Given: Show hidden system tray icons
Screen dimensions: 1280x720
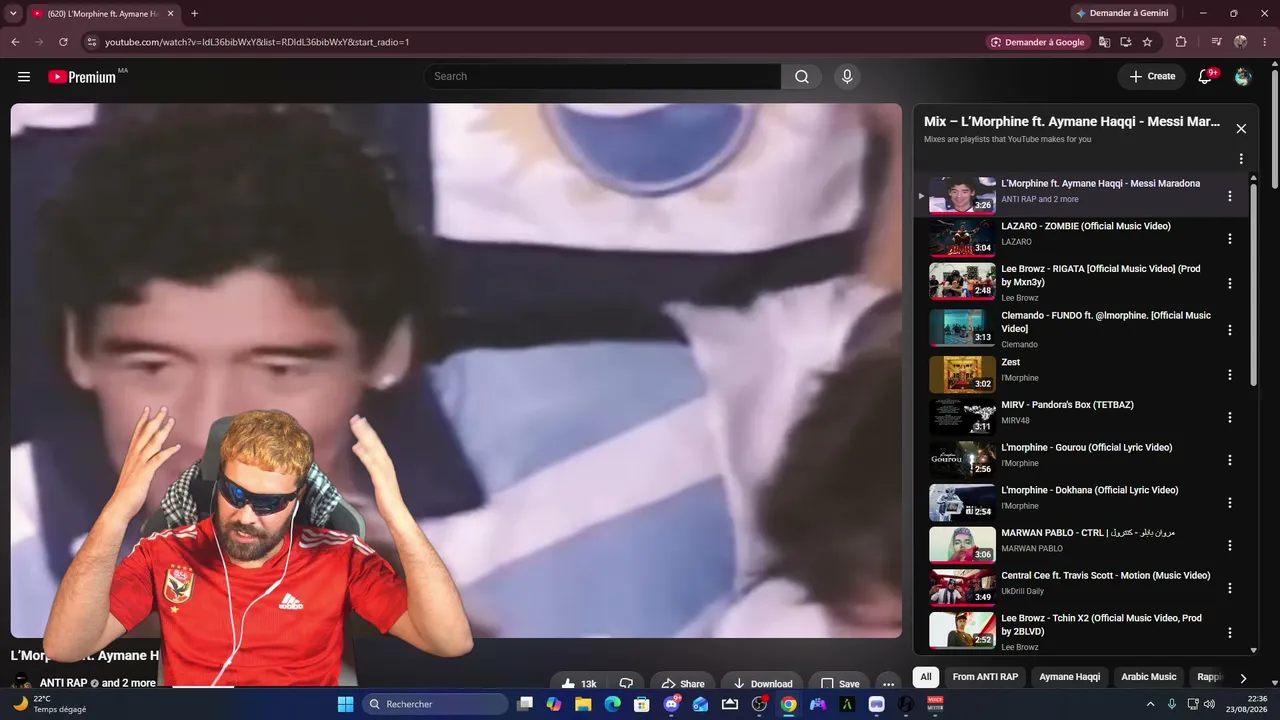Looking at the screenshot, I should tap(1150, 704).
